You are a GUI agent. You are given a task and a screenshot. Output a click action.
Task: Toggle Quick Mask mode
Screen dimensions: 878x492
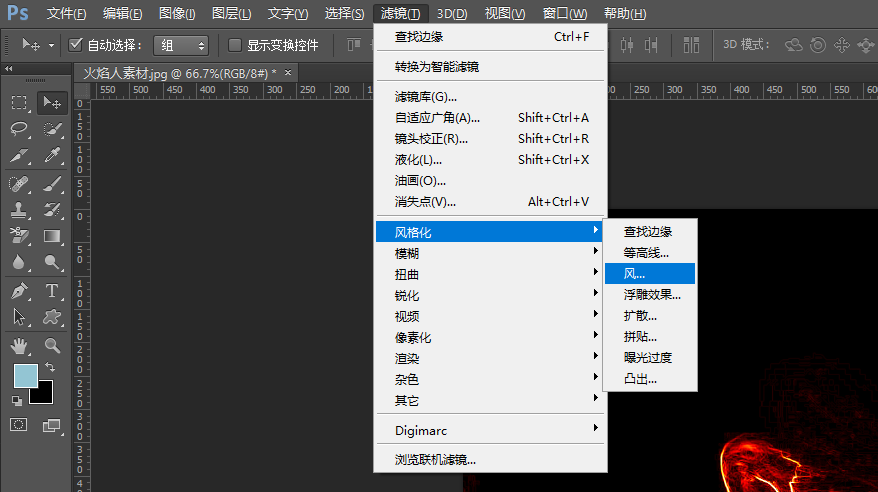pyautogui.click(x=18, y=425)
